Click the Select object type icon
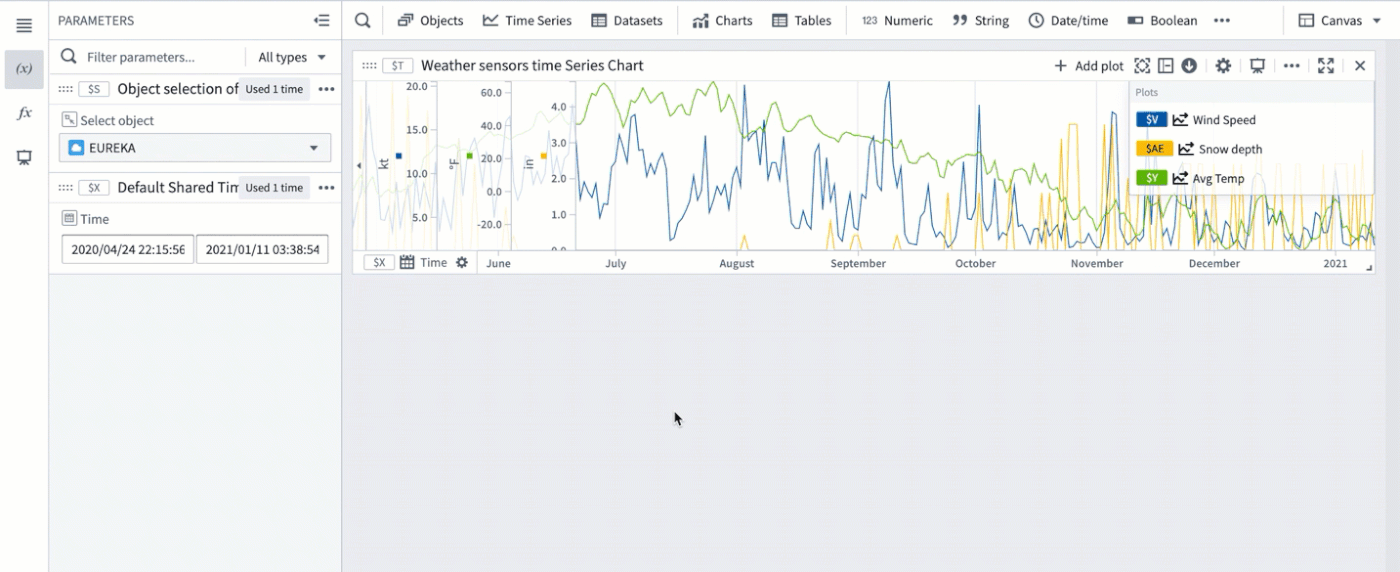This screenshot has width=1400, height=572. (x=69, y=120)
